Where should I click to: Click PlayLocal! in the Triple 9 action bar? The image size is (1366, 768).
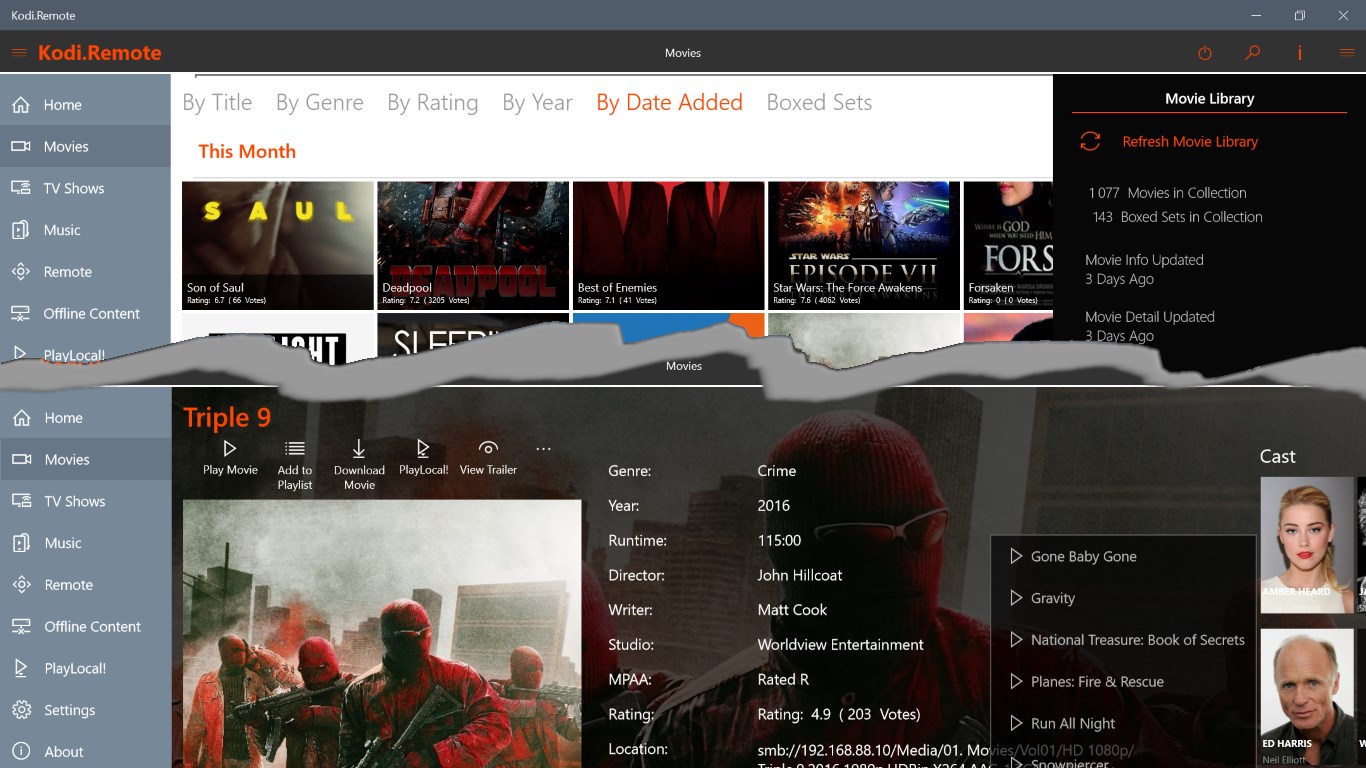[423, 458]
